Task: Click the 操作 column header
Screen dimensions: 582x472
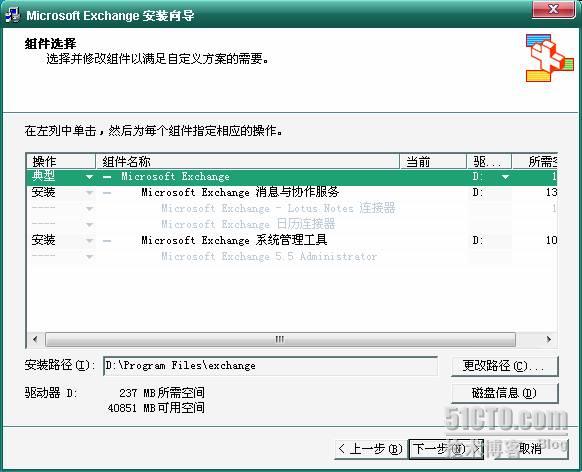Action: point(61,161)
